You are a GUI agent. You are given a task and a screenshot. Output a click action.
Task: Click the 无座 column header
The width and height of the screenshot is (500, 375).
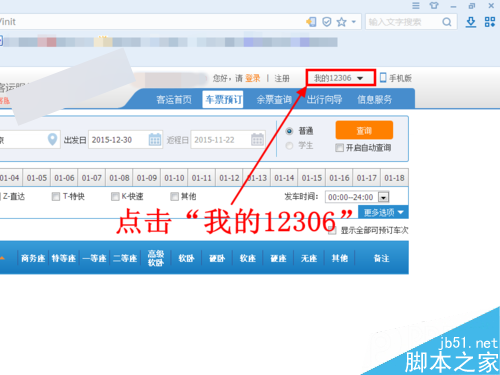[x=309, y=258]
